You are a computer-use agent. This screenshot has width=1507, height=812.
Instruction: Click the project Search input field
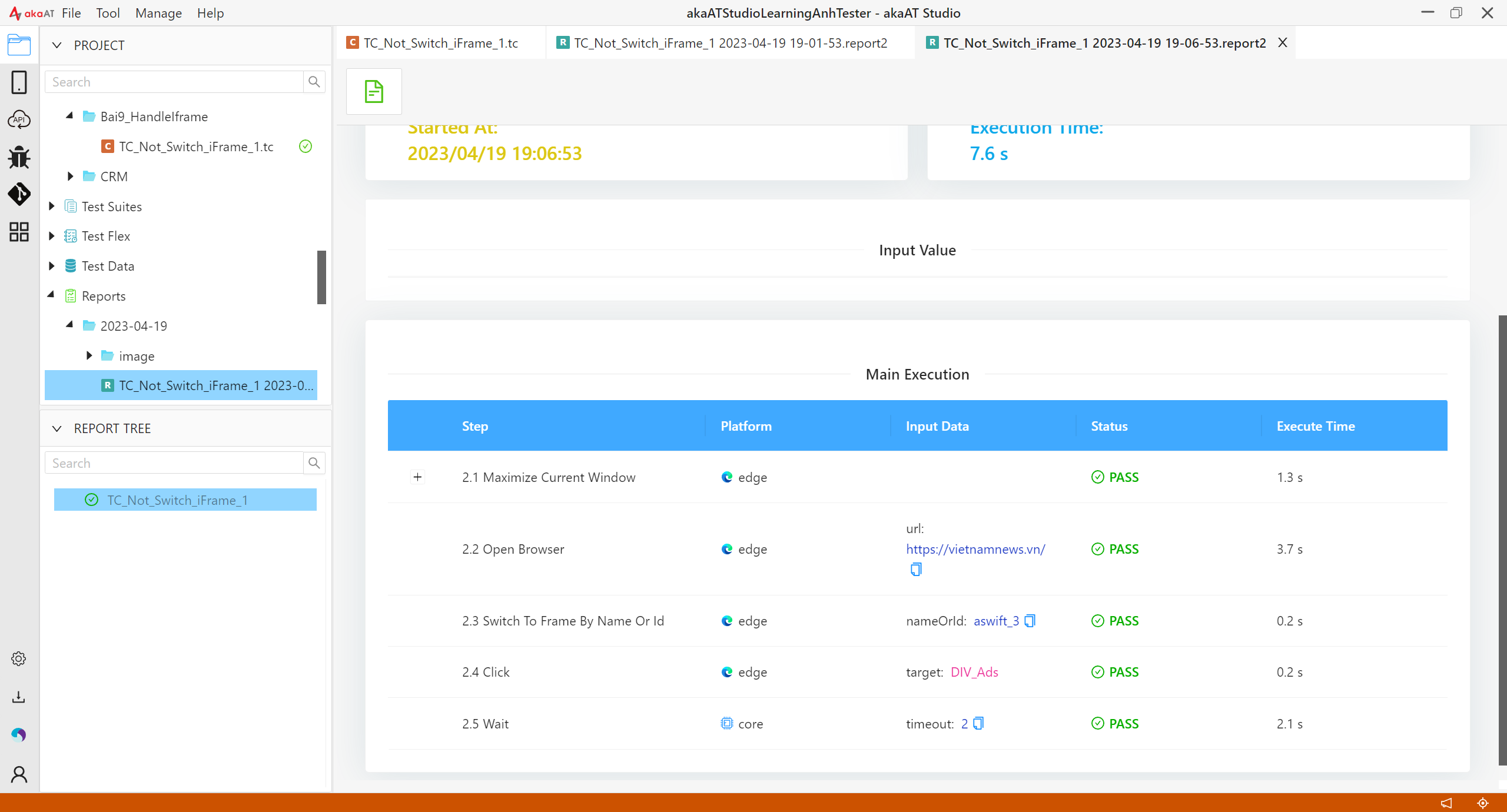174,82
